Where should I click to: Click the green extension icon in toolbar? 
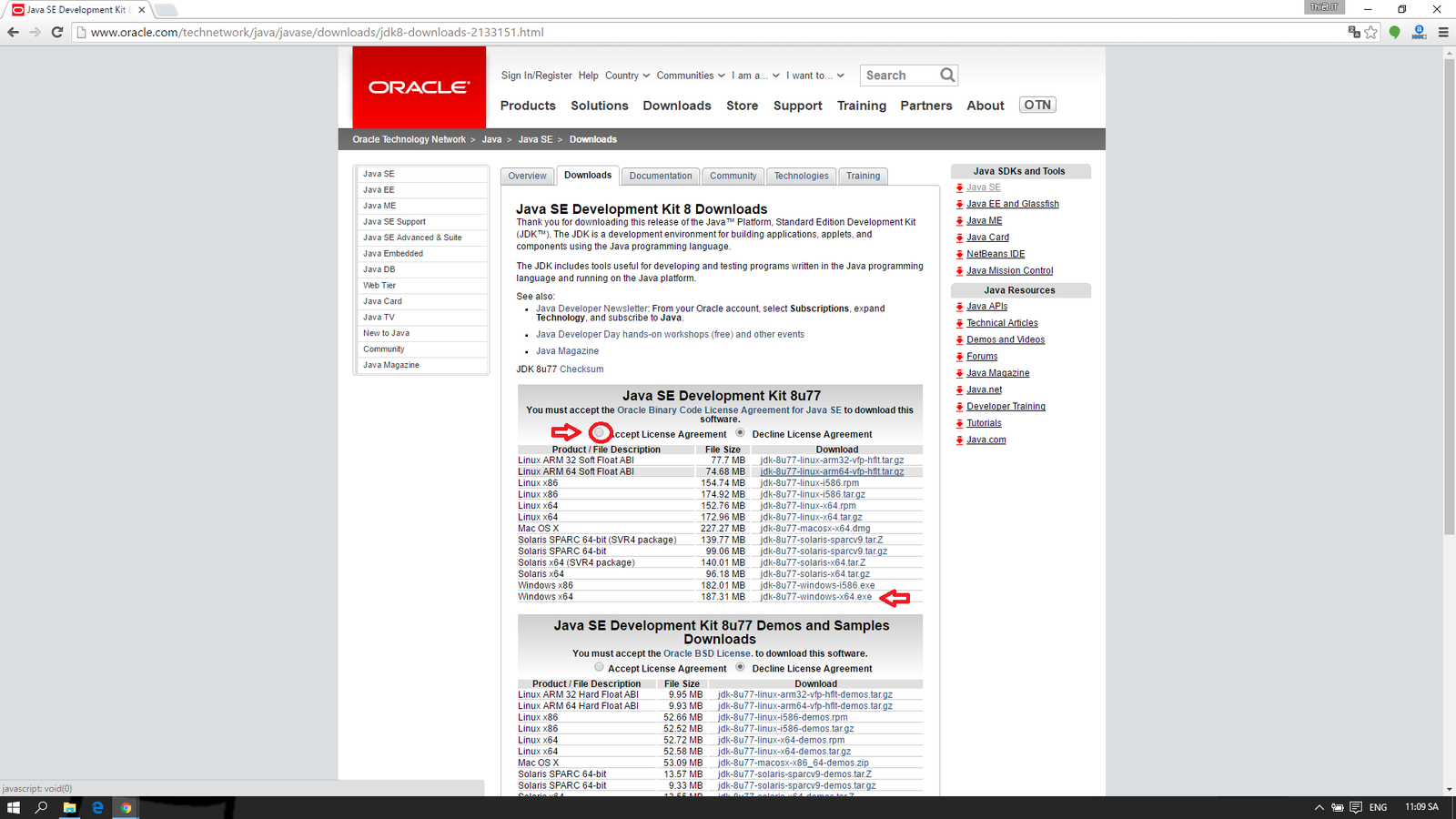[1394, 32]
